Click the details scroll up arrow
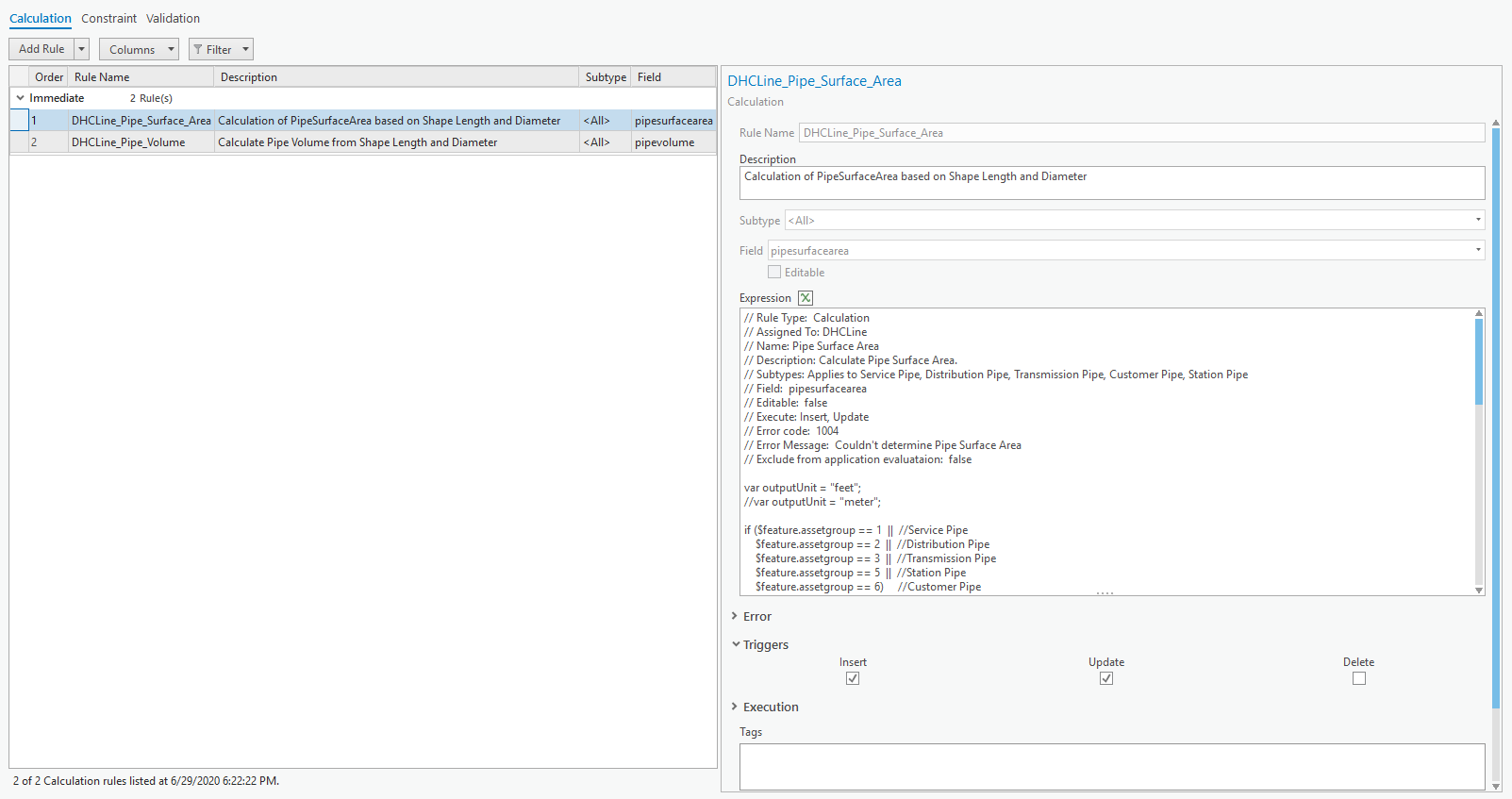The image size is (1512, 799). click(1496, 124)
